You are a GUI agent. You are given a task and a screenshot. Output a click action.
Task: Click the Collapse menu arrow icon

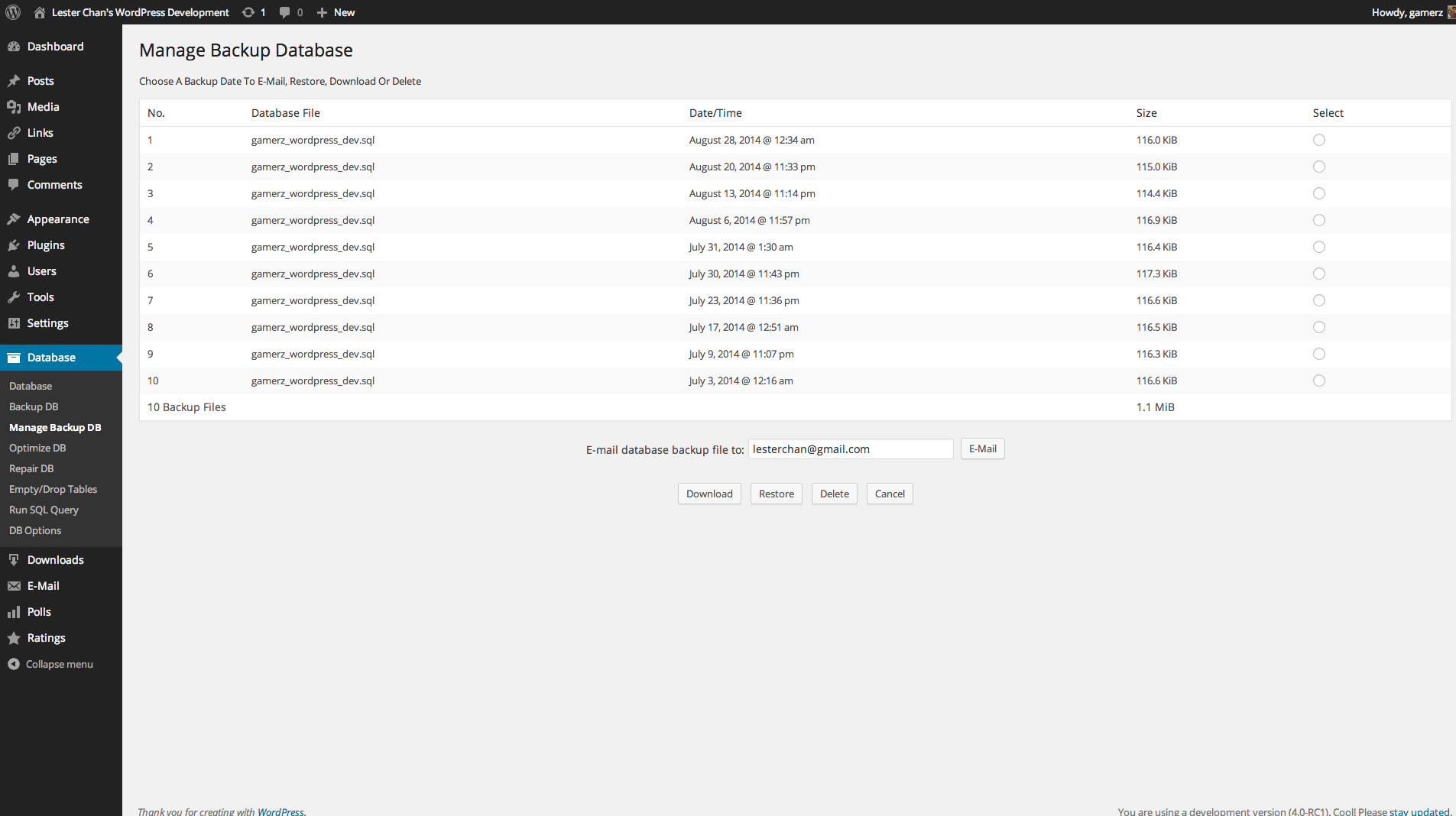point(14,664)
